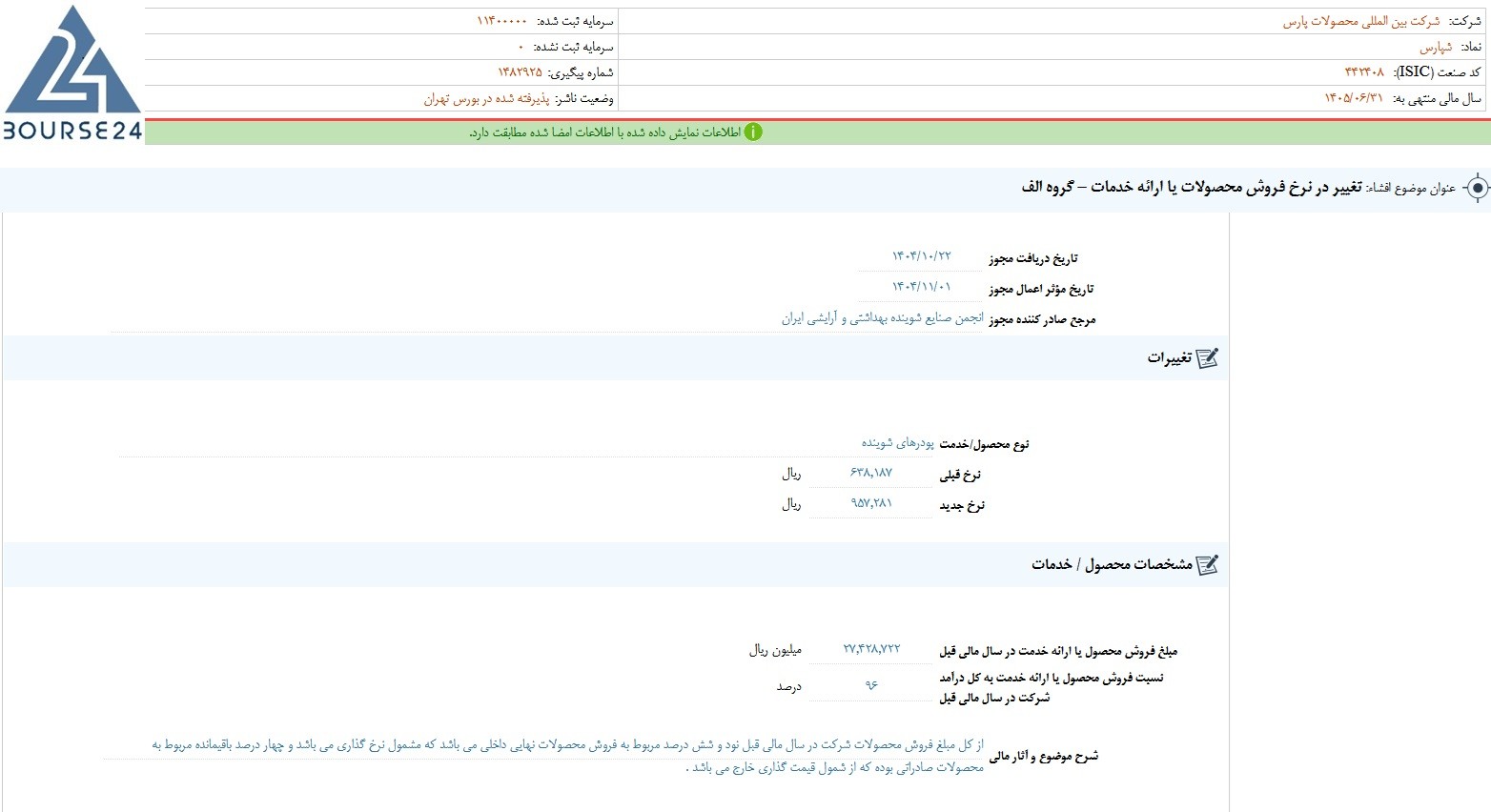Click the new rate value ۹۵۷,۲۸۱

coord(871,503)
